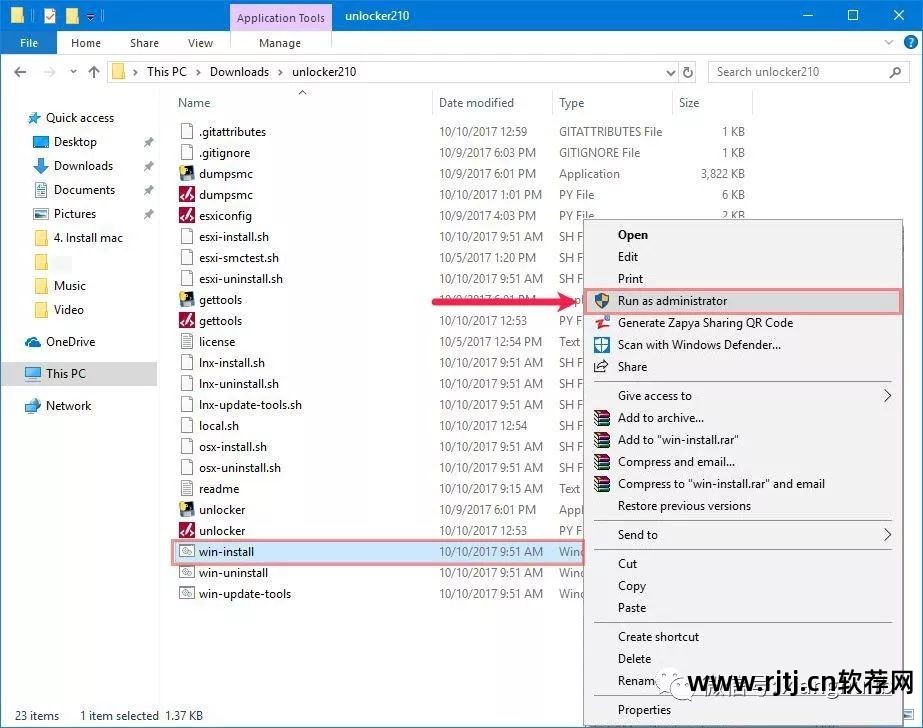The width and height of the screenshot is (923, 728).
Task: Click the readme document icon
Action: pos(187,488)
